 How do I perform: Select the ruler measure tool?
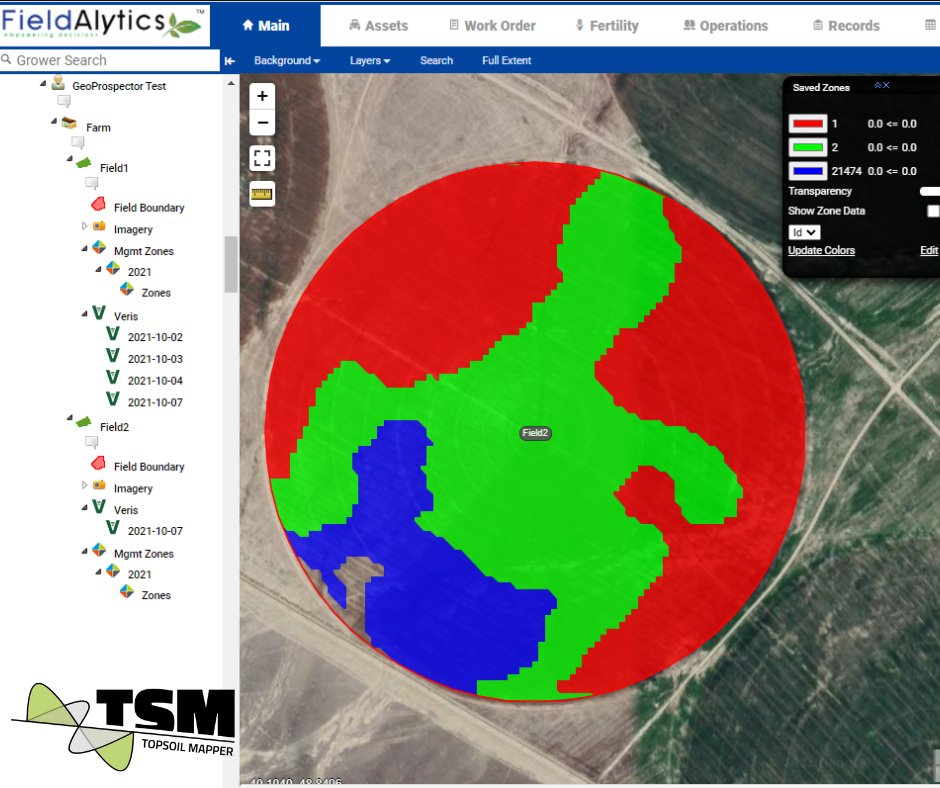[x=262, y=194]
